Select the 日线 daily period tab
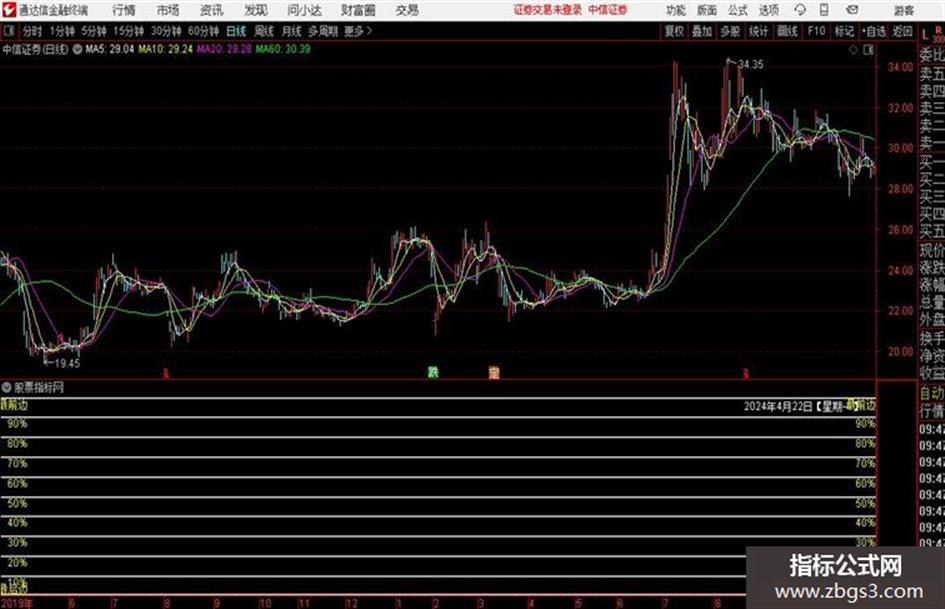The height and width of the screenshot is (609, 945). [x=236, y=31]
